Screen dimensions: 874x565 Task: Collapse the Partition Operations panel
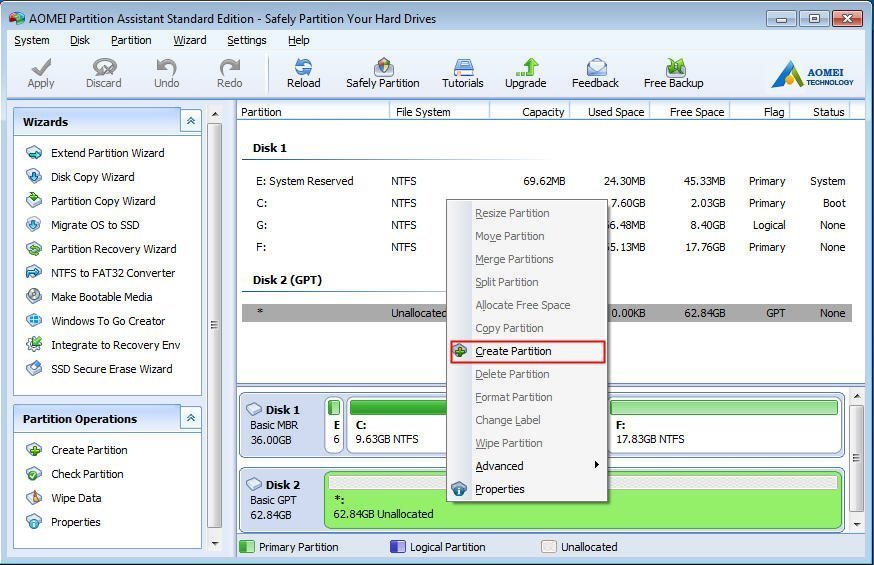(x=191, y=418)
